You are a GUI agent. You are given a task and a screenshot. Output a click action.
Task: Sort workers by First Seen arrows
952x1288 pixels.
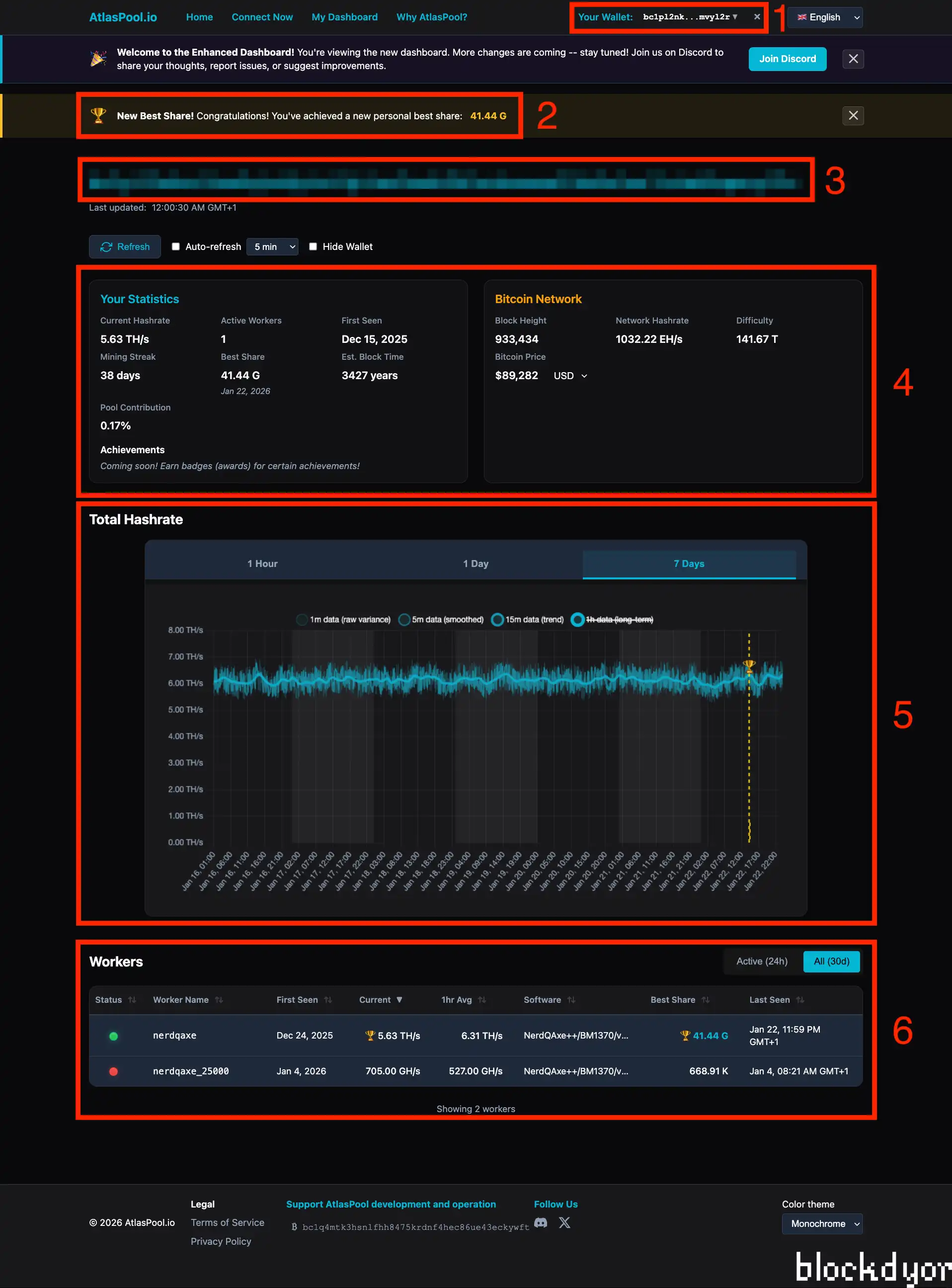(x=328, y=999)
